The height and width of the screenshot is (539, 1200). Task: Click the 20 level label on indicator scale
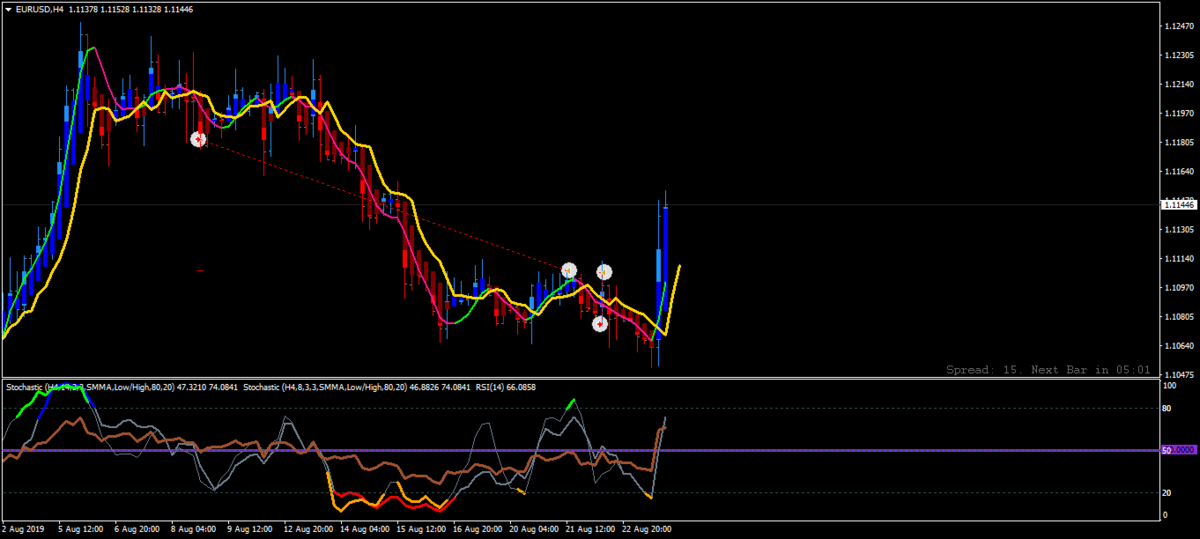click(x=1167, y=493)
